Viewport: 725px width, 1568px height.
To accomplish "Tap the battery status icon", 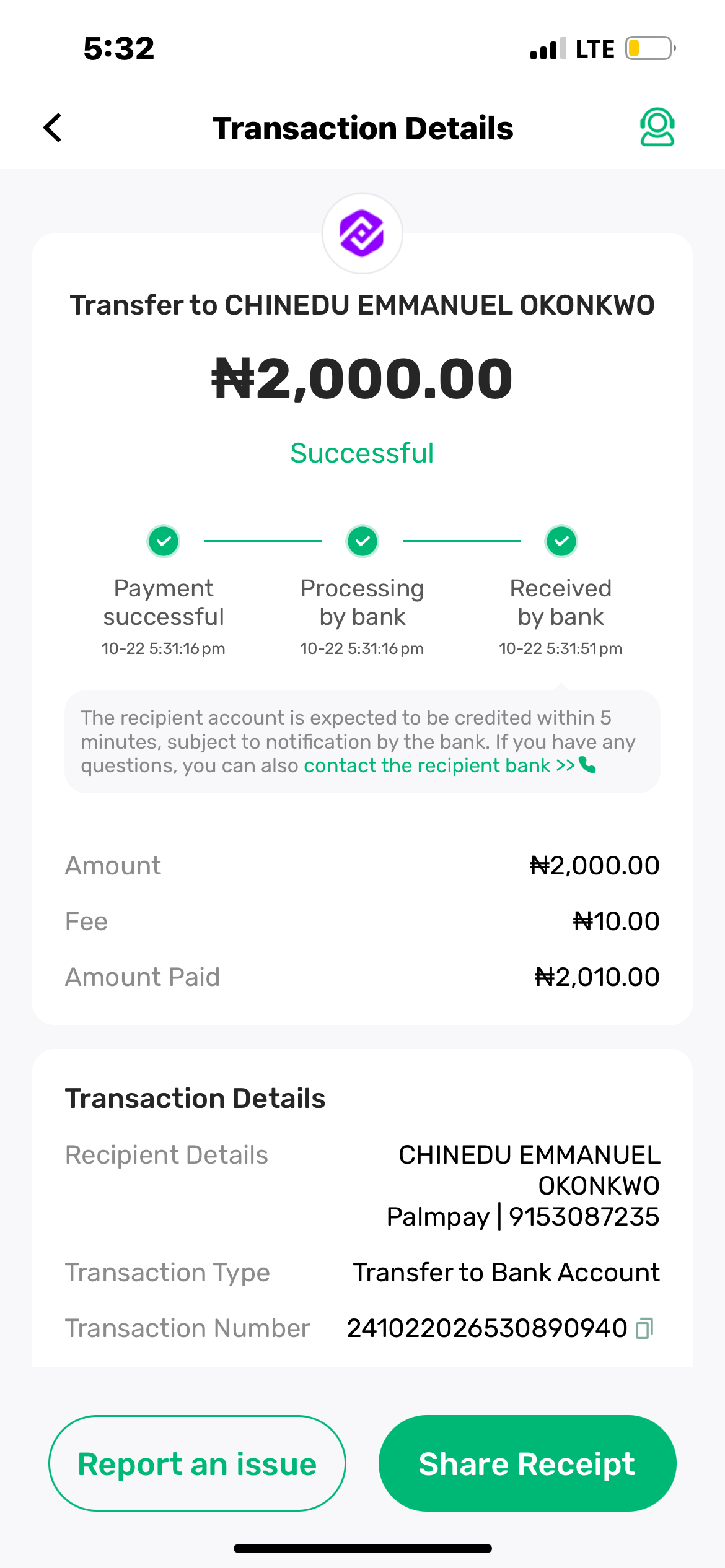I will 649,48.
